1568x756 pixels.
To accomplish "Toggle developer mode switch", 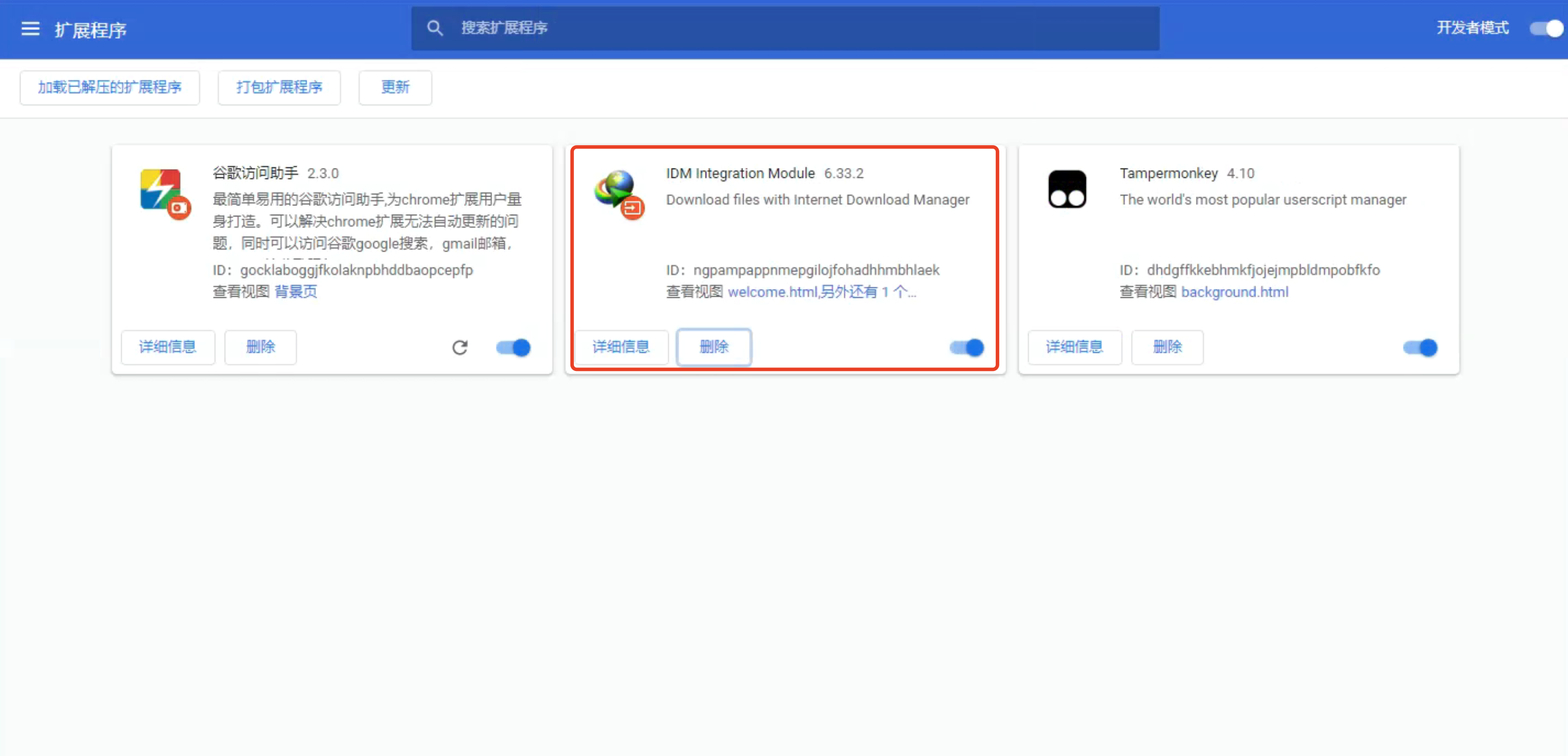I will click(x=1546, y=29).
